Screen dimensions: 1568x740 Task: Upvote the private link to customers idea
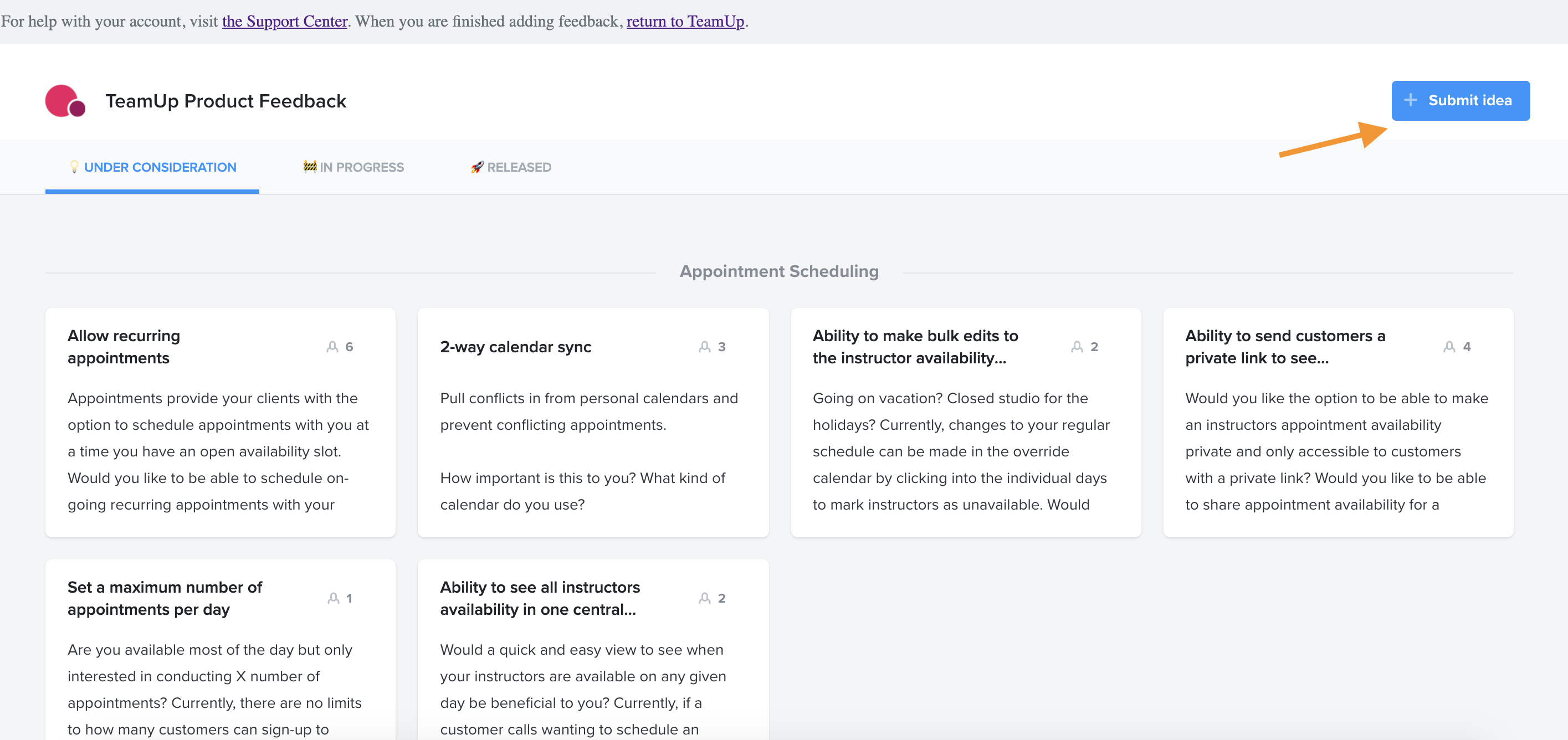1450,347
